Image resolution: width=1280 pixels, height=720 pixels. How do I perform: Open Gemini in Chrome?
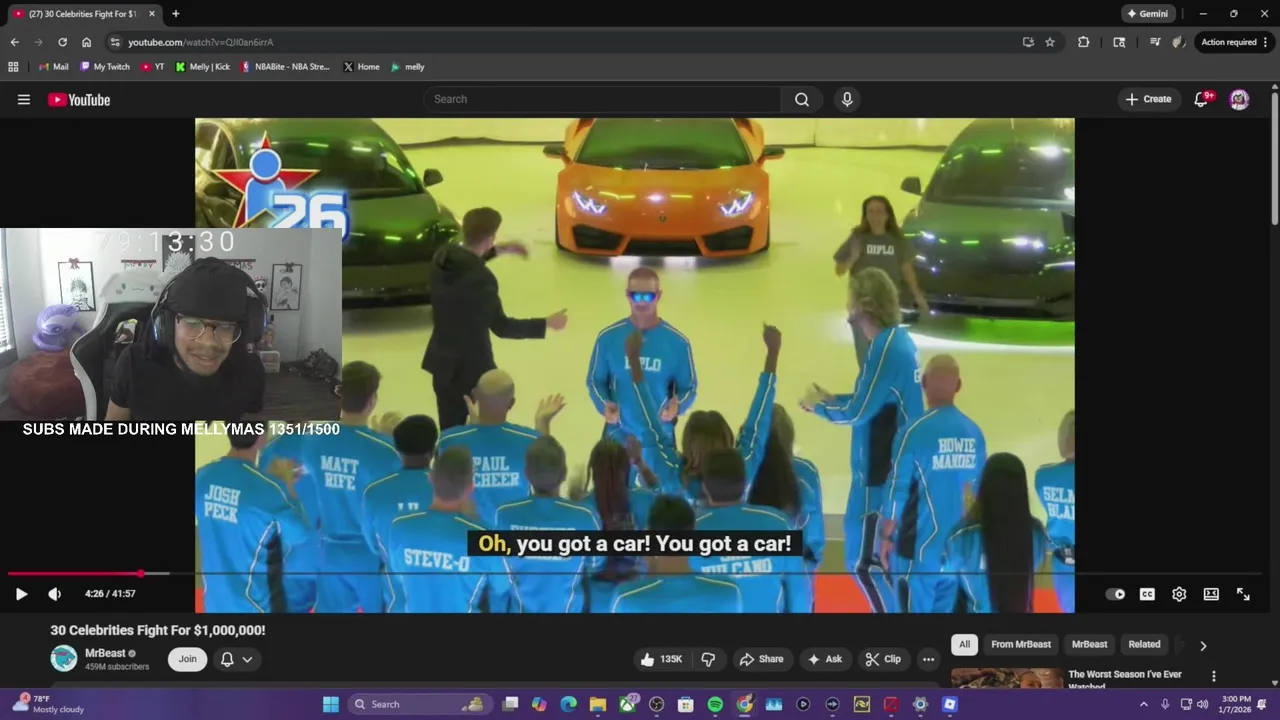pos(1147,14)
